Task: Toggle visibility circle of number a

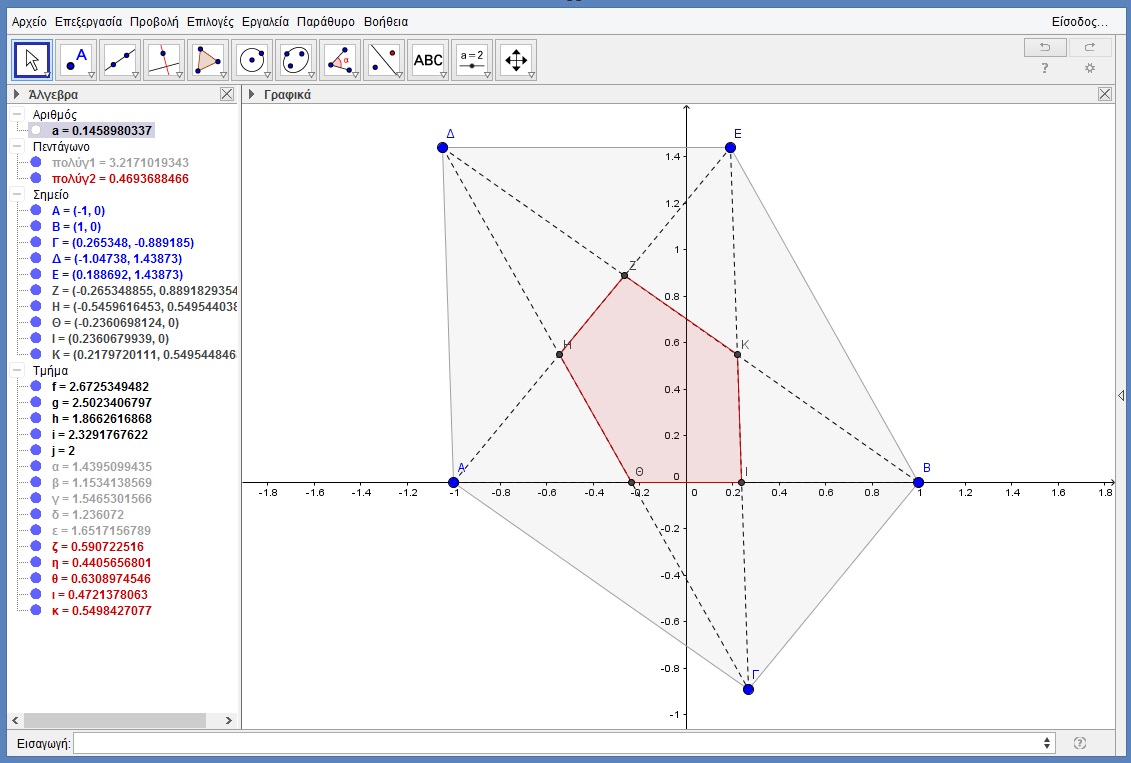Action: tap(36, 130)
